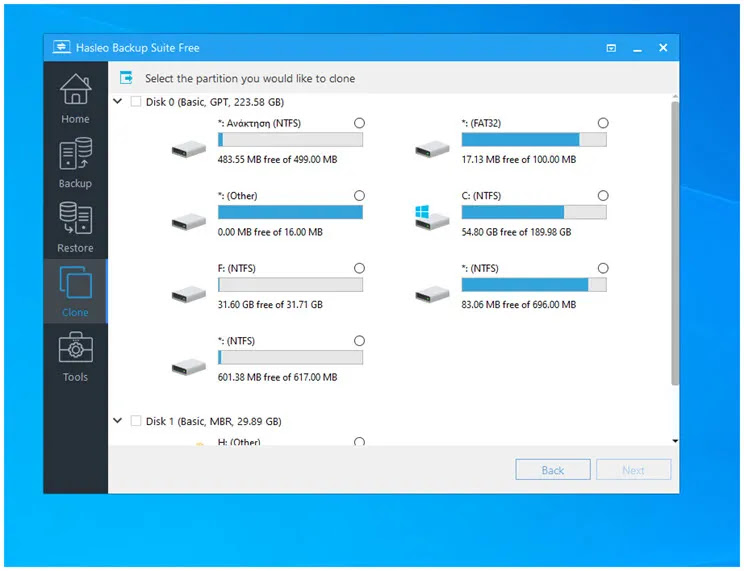Select the C: (NTFS) partition radio button

pos(603,196)
